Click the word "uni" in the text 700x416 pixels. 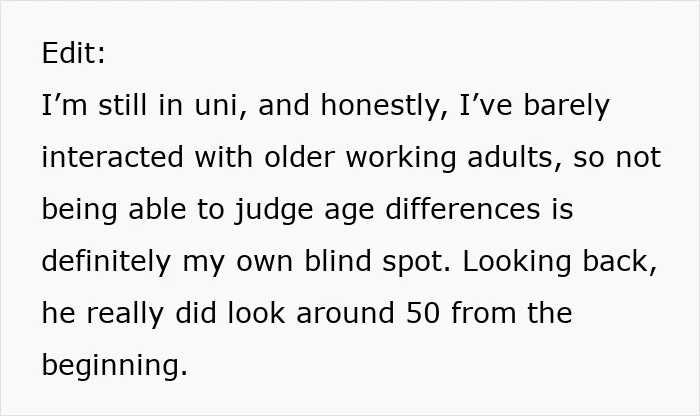[x=215, y=105]
